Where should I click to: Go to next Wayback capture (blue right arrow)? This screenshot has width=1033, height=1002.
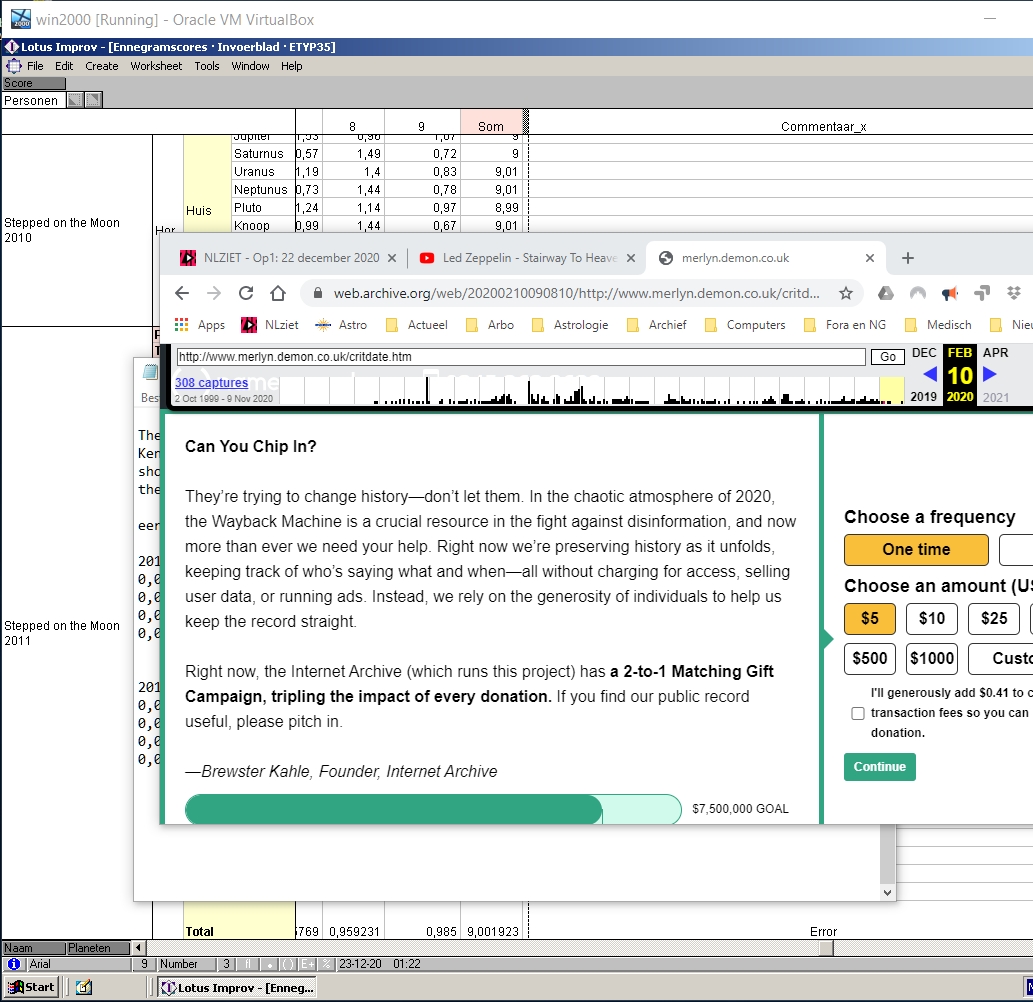coord(989,374)
